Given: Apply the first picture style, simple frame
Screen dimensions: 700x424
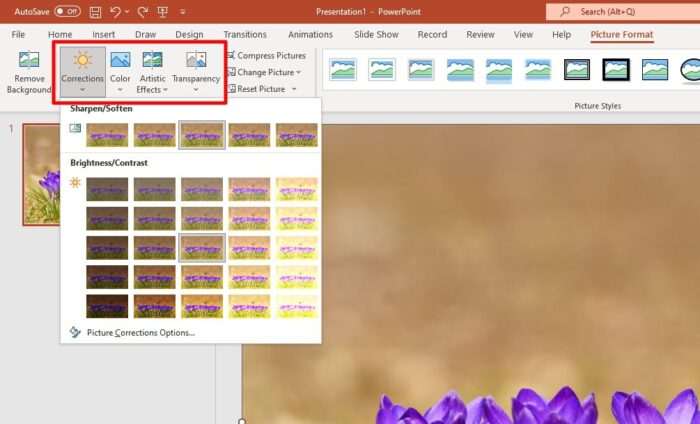Looking at the screenshot, I should pos(343,70).
